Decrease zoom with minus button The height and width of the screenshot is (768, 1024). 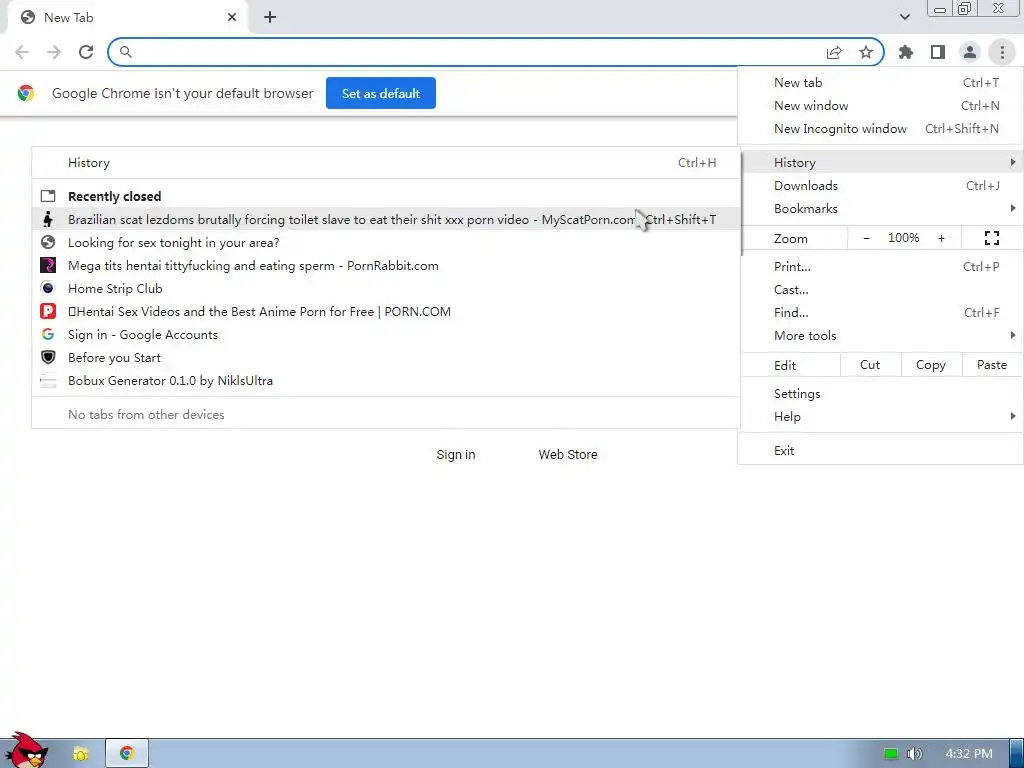(x=866, y=238)
